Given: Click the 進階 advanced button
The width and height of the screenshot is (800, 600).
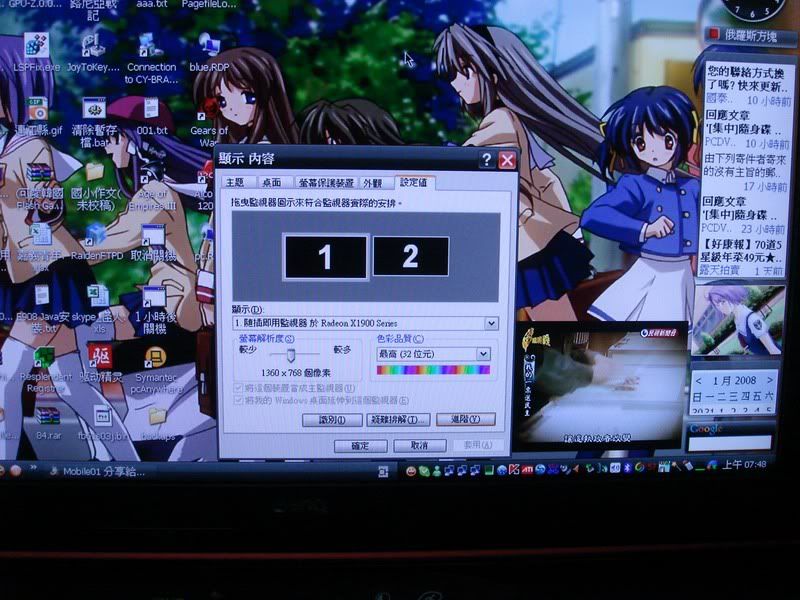Looking at the screenshot, I should (466, 419).
